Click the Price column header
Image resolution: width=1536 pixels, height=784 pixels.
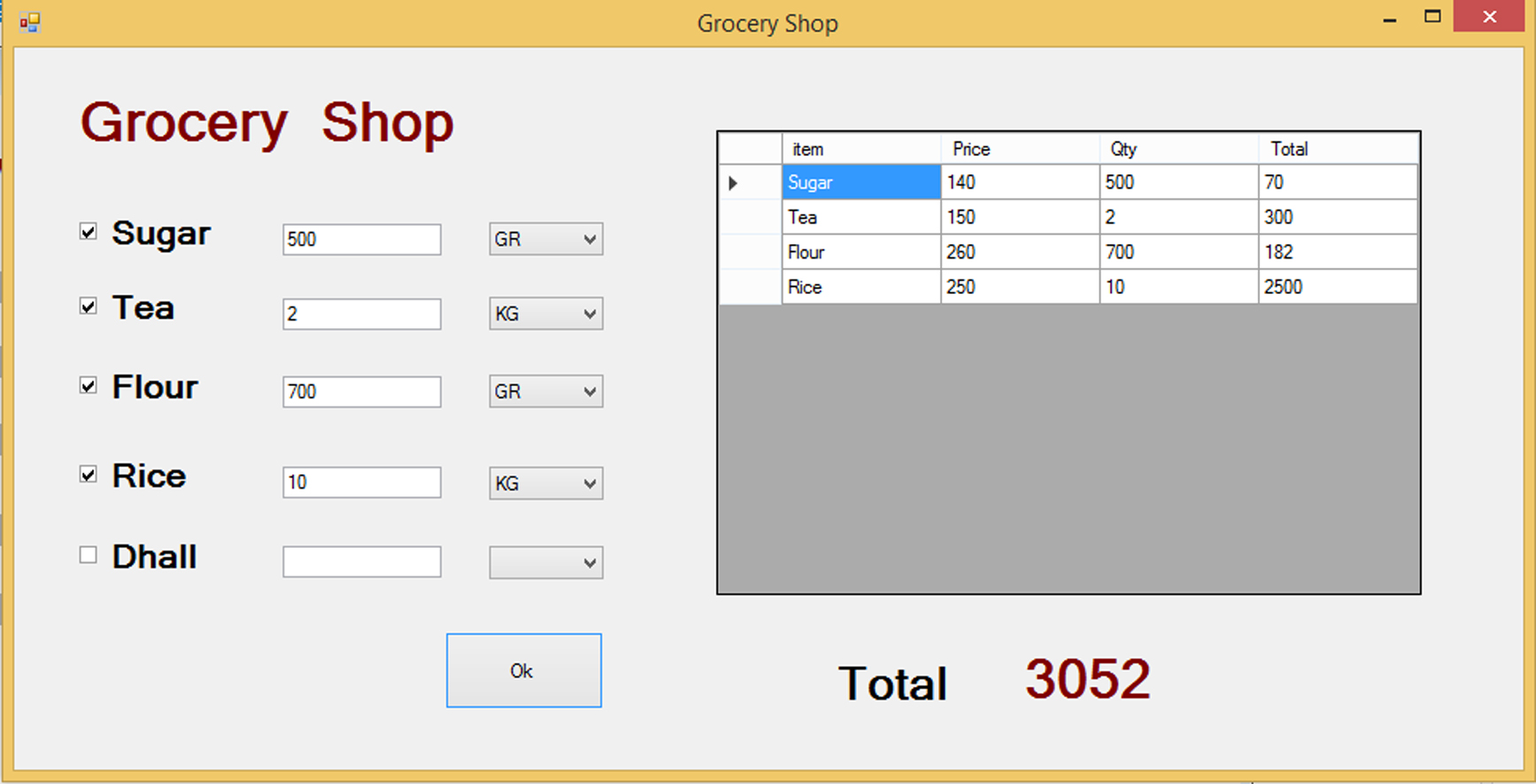point(1020,149)
